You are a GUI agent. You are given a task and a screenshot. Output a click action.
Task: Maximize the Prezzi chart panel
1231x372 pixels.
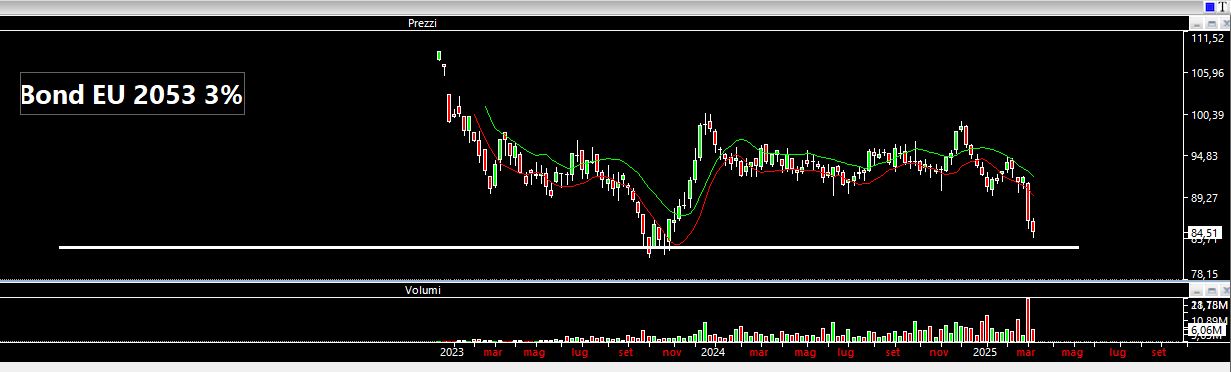click(x=1212, y=23)
